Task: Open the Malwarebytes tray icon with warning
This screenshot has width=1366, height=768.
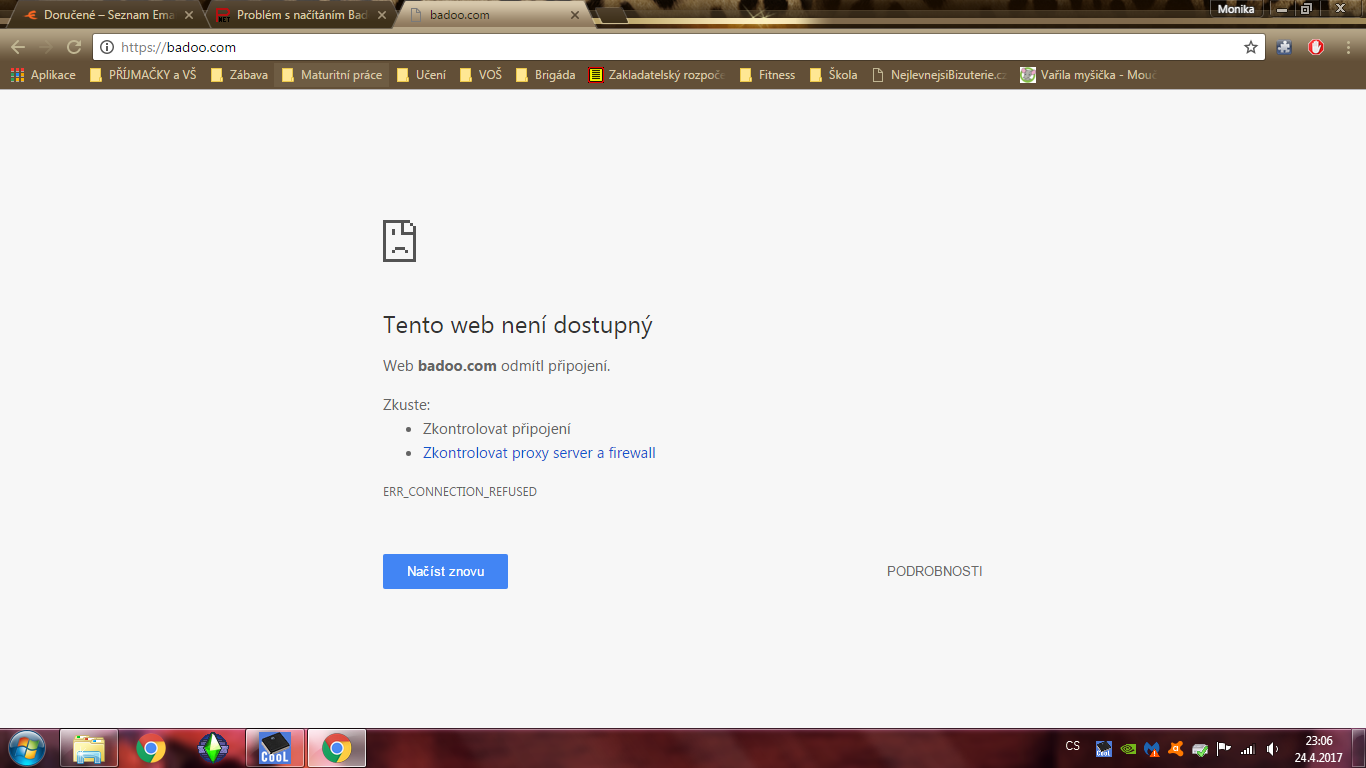Action: coord(1152,748)
